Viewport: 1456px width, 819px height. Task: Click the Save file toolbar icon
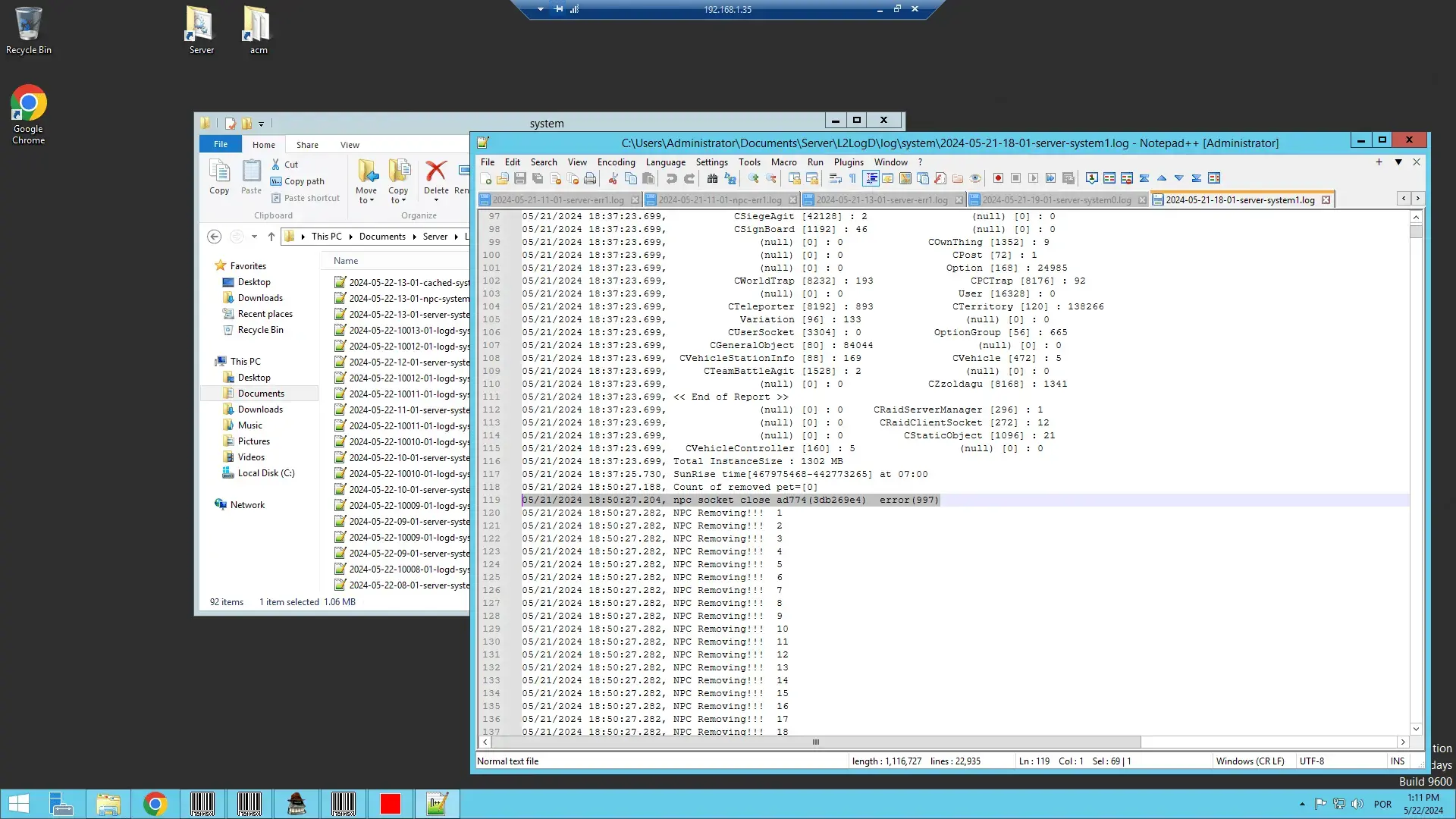point(520,178)
